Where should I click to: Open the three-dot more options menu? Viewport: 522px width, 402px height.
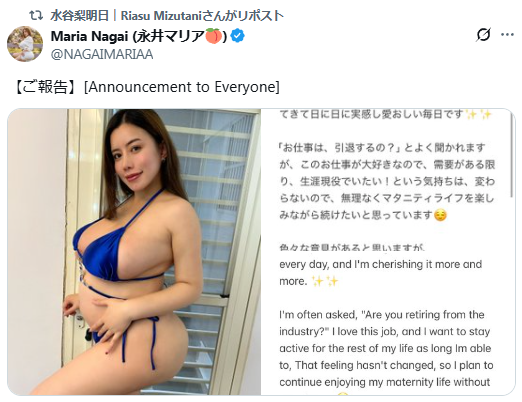click(507, 34)
